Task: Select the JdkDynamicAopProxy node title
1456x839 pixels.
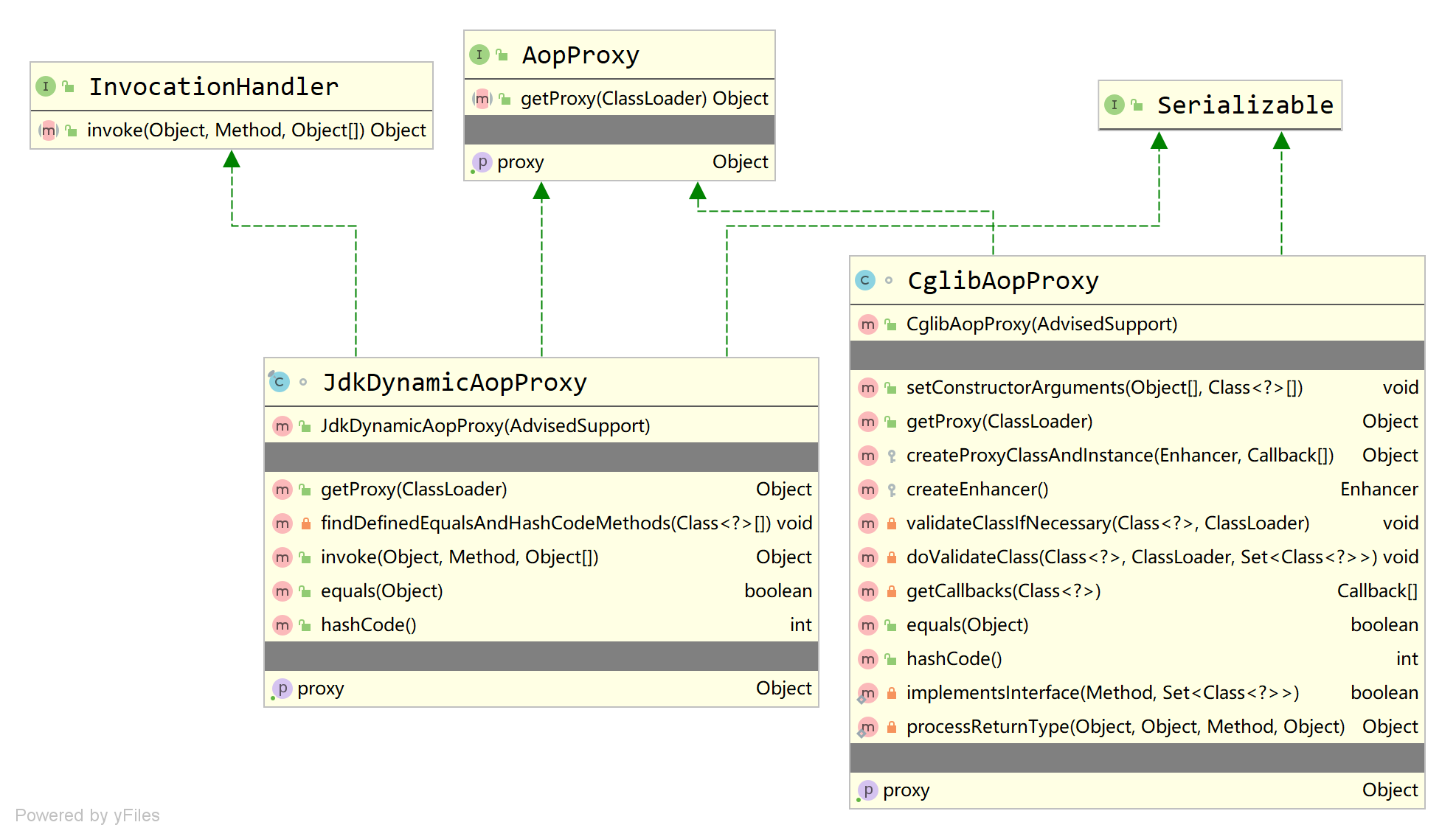Action: point(455,383)
